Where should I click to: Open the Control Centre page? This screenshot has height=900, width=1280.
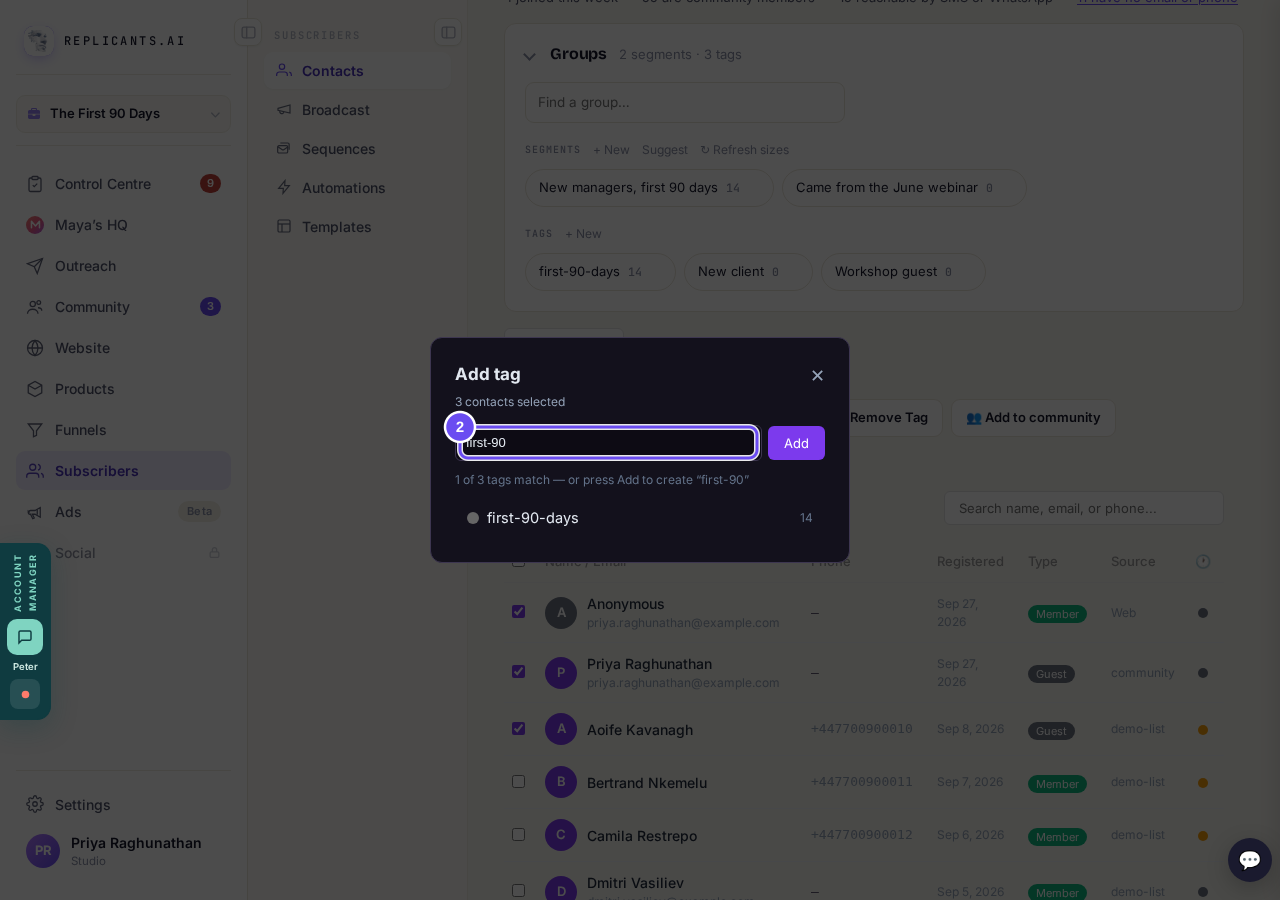123,184
